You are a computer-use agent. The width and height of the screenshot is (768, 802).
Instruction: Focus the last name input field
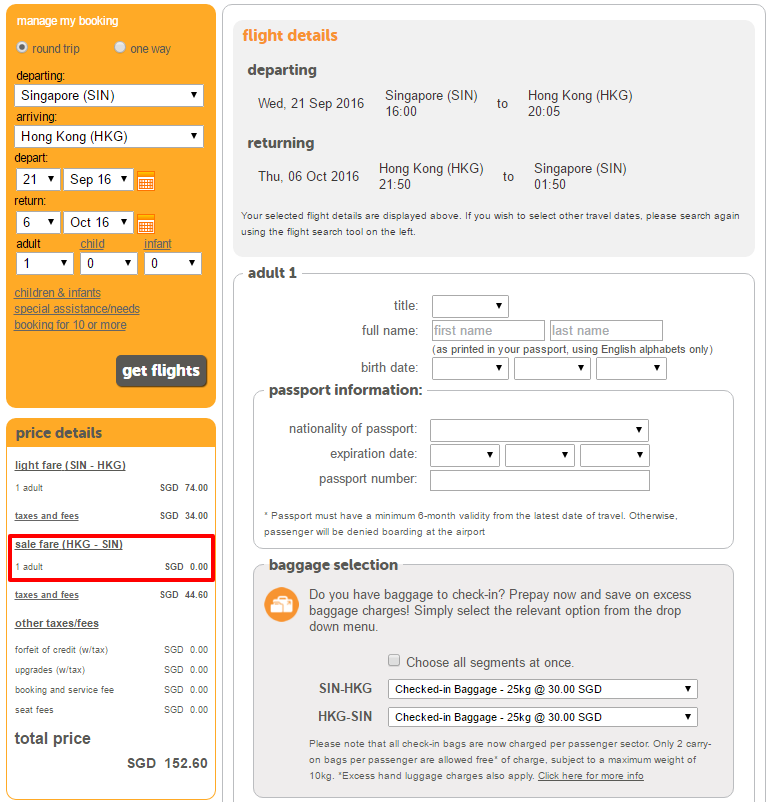coord(606,330)
